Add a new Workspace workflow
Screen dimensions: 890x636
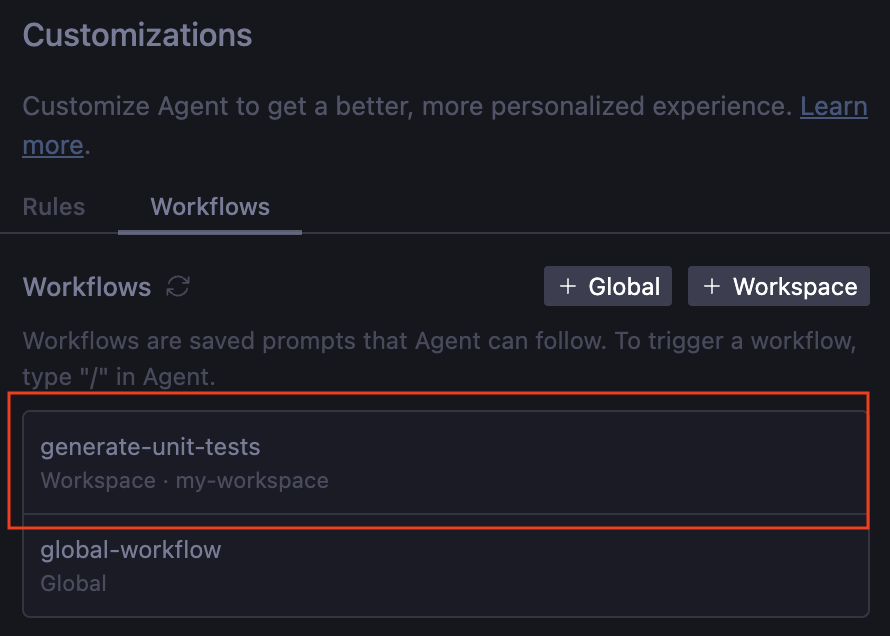pos(778,287)
